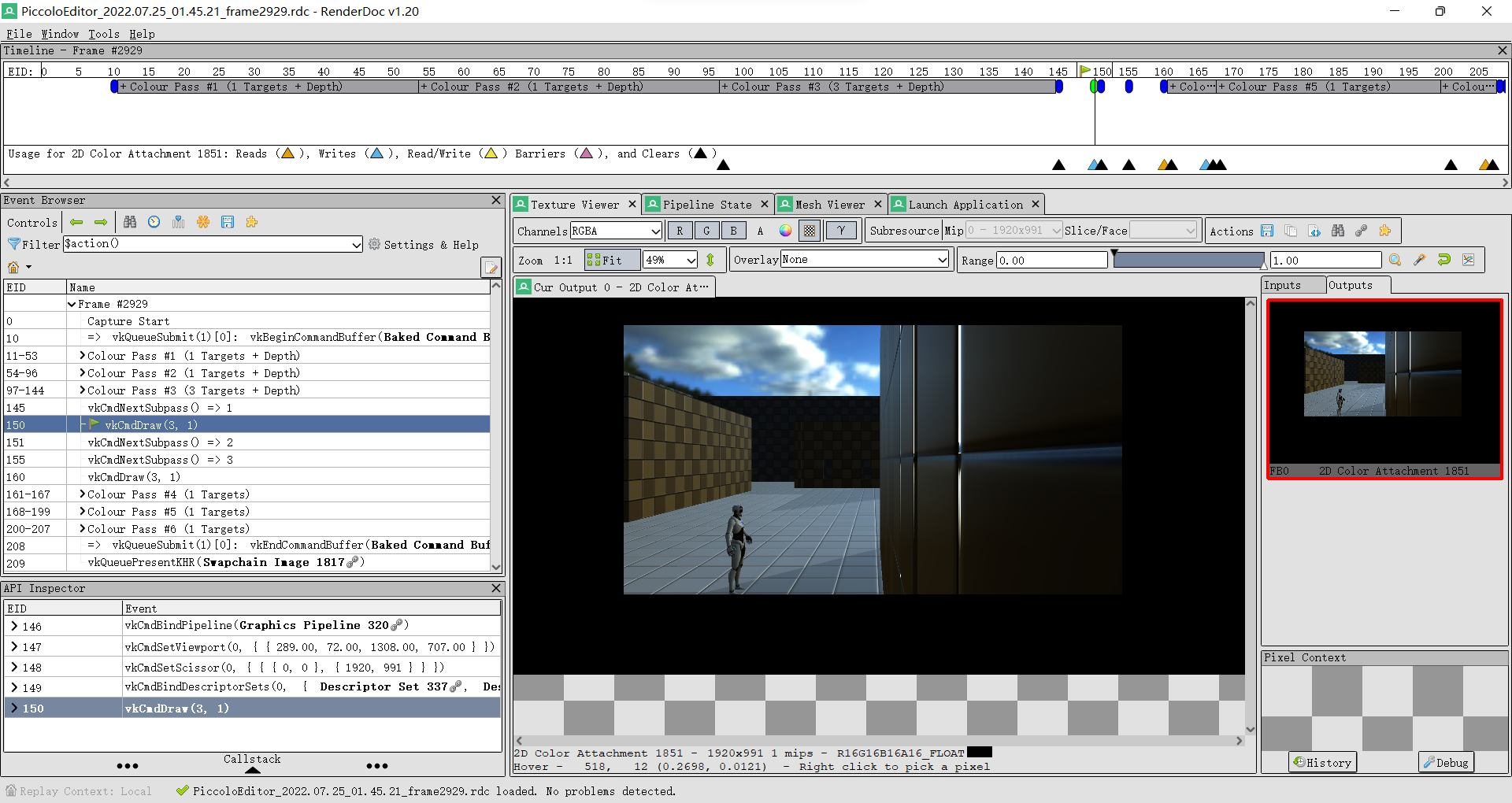Image resolution: width=1512 pixels, height=803 pixels.
Task: Click the History button in Pixel Context
Action: [1322, 762]
